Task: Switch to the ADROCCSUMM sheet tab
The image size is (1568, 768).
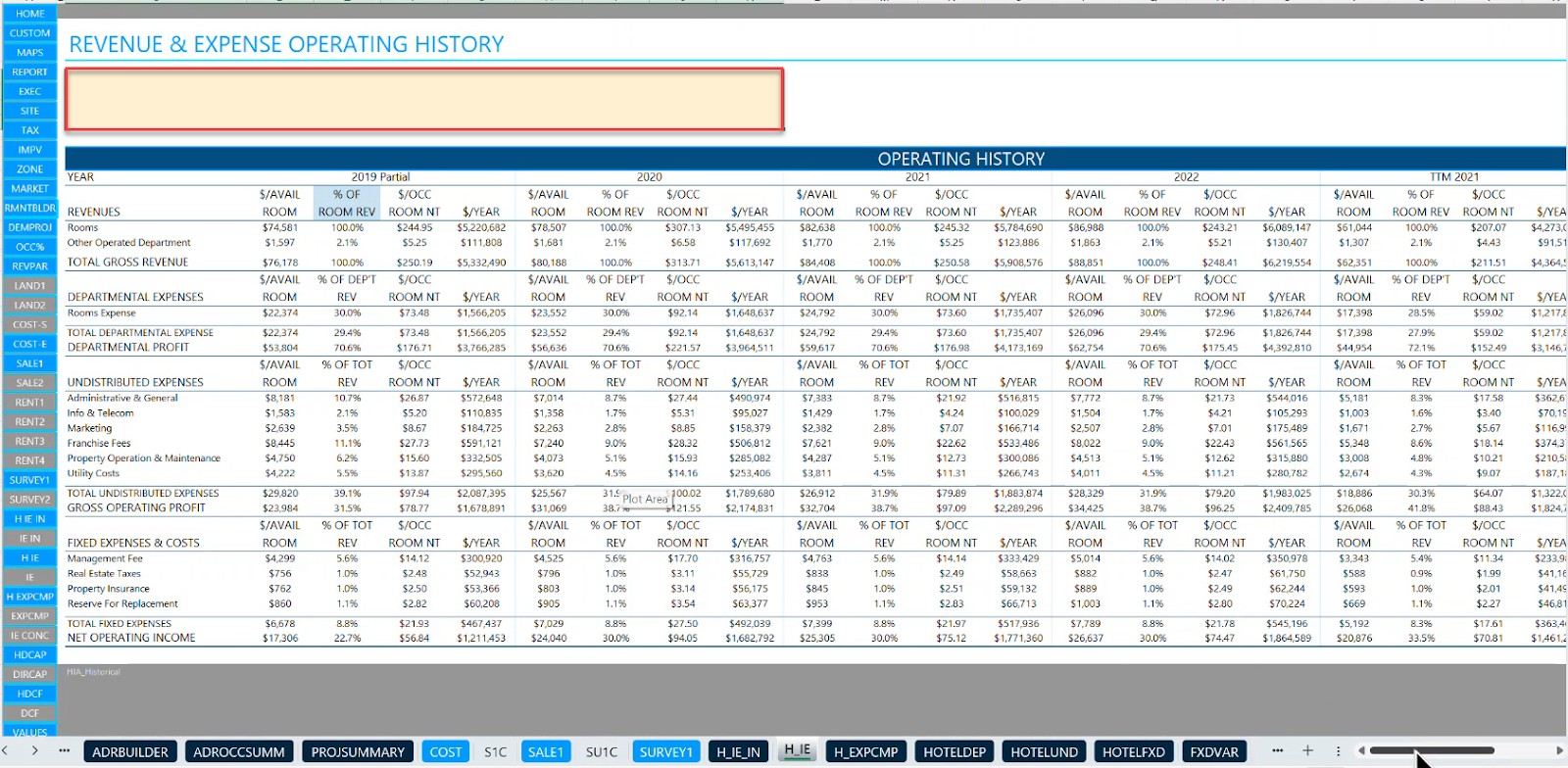Action: 239,752
